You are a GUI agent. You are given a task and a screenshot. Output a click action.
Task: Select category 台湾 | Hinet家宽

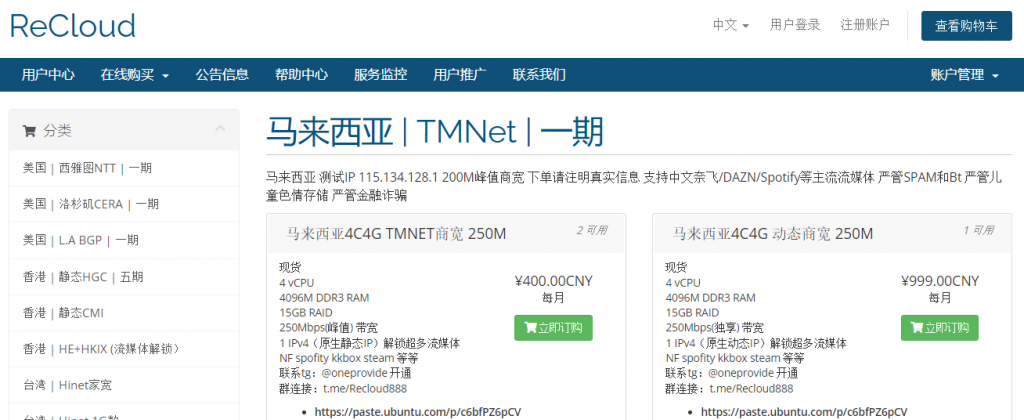coord(124,385)
